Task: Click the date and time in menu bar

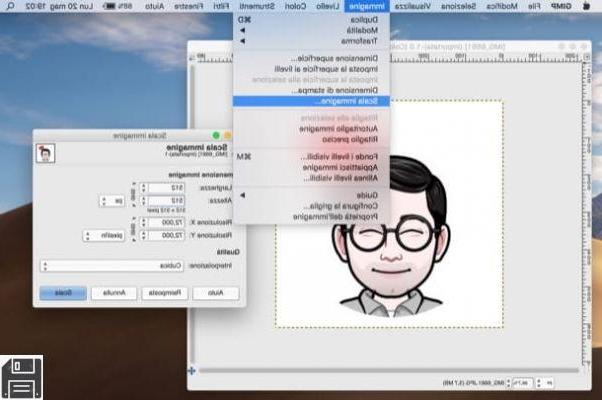Action: point(59,6)
